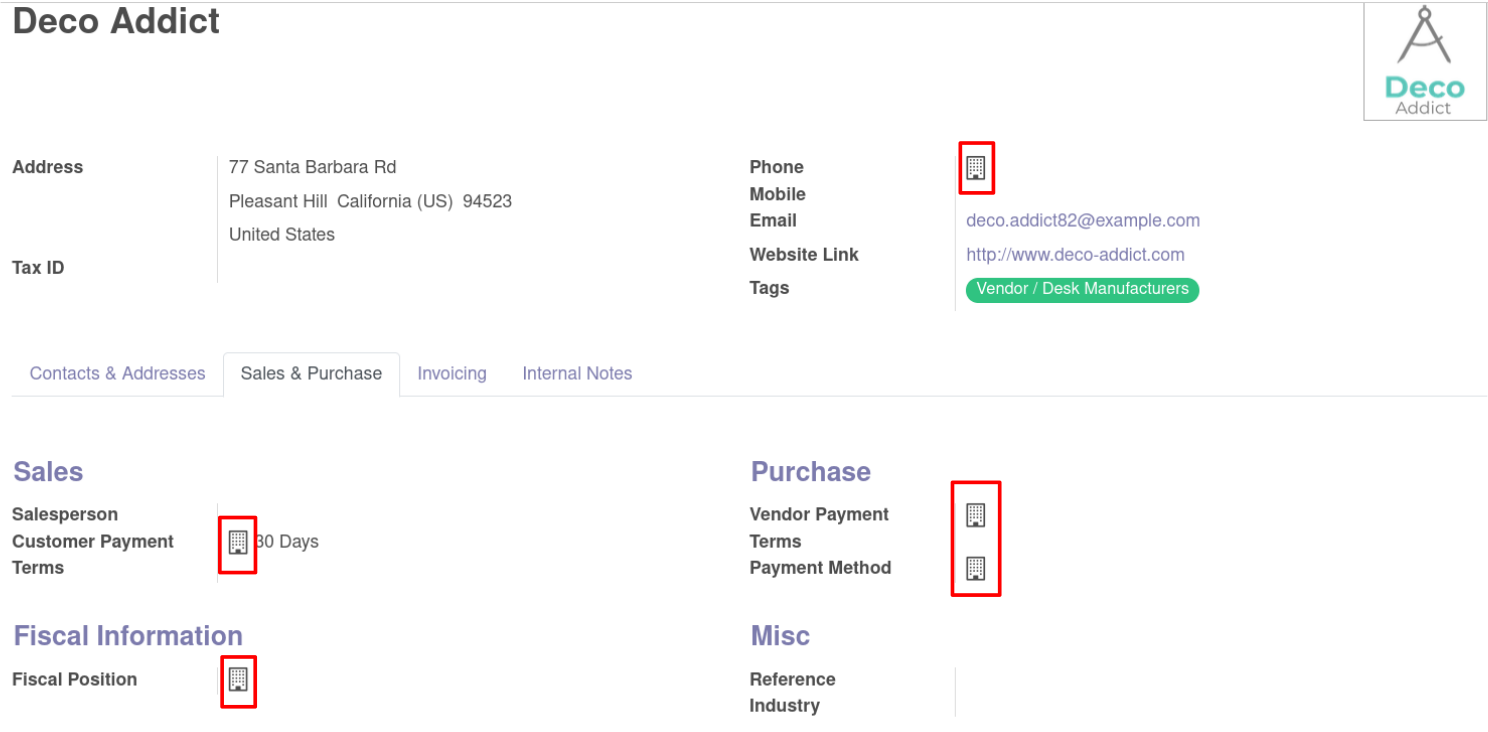1488x732 pixels.
Task: Click the building icon next to Phone
Action: pyautogui.click(x=976, y=167)
